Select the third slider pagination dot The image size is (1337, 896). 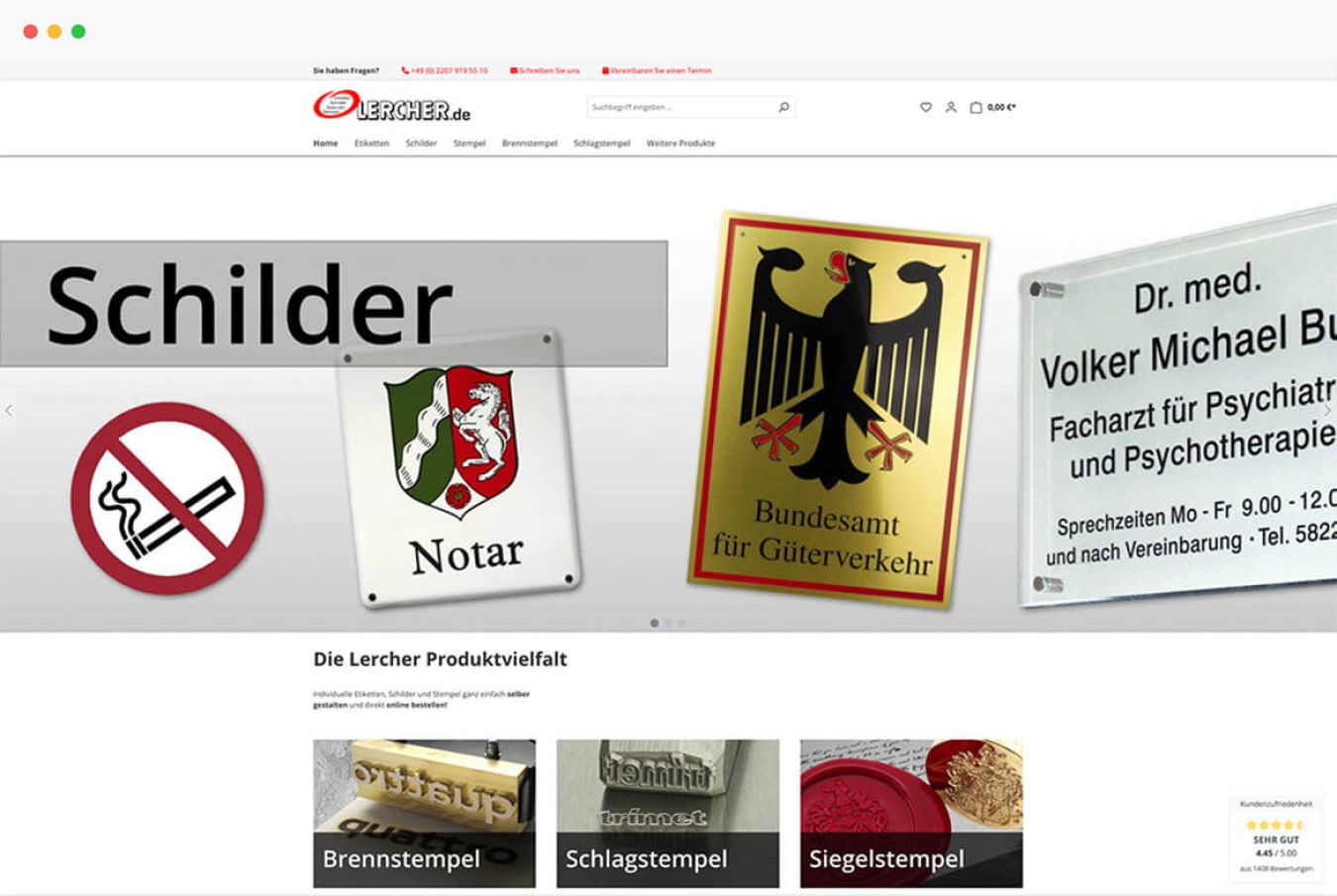[681, 623]
